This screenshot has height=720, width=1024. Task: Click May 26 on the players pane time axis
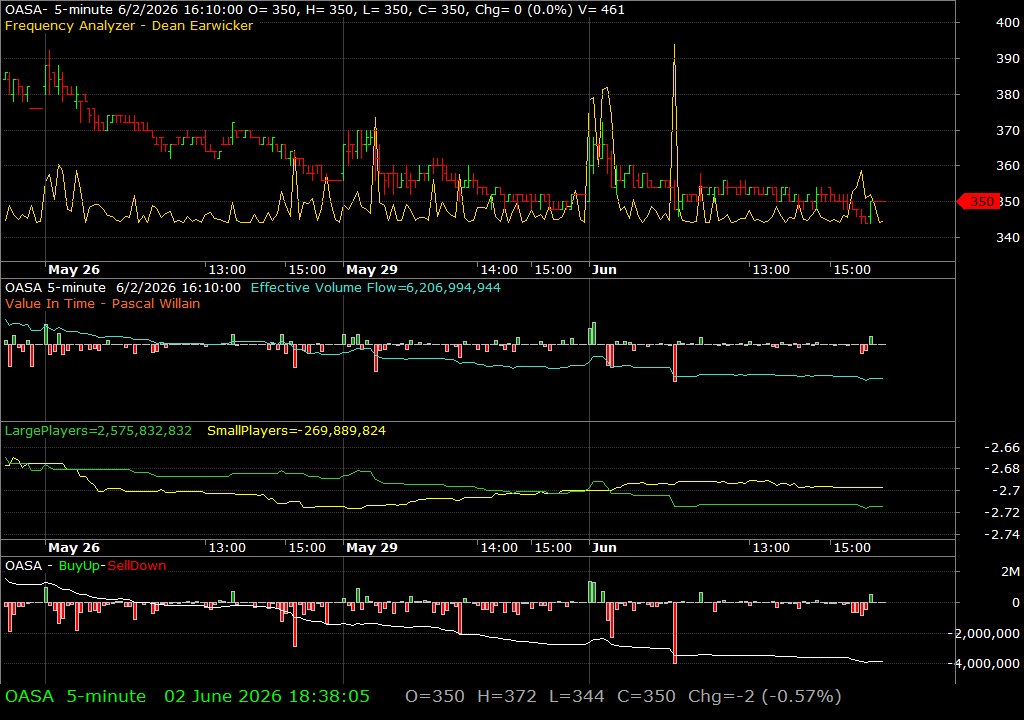pyautogui.click(x=74, y=548)
